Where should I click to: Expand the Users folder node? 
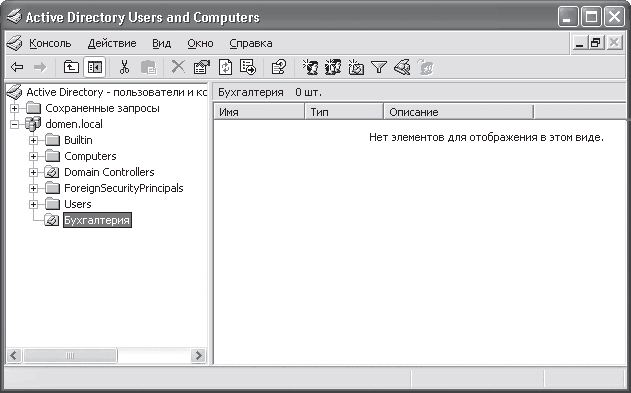tap(33, 204)
